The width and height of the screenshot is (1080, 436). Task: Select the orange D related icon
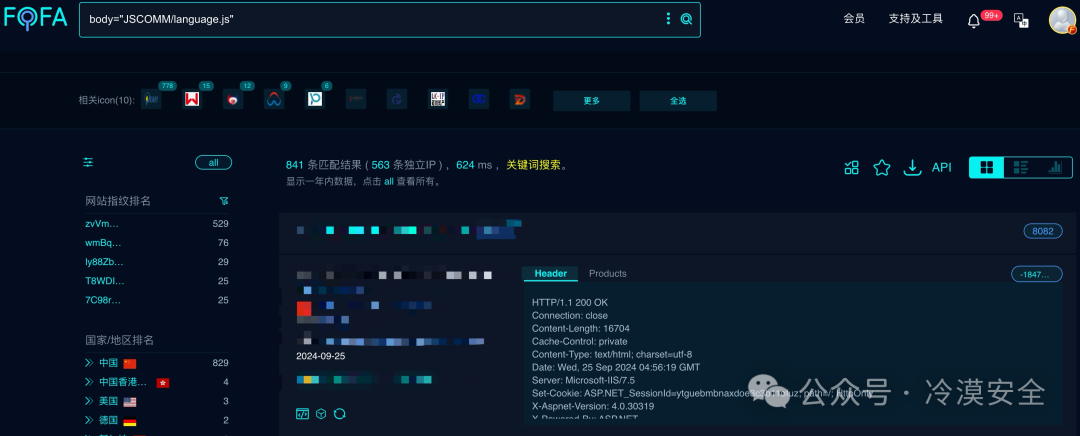[x=519, y=100]
